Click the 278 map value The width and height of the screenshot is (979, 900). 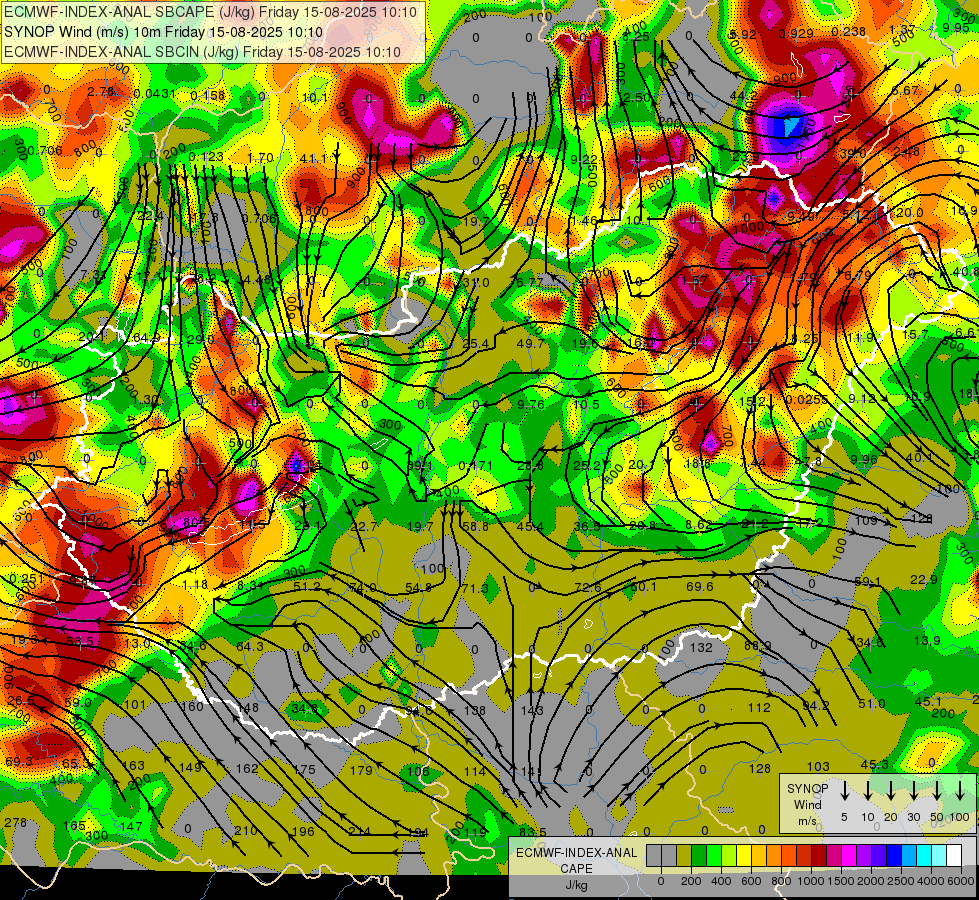[16, 823]
